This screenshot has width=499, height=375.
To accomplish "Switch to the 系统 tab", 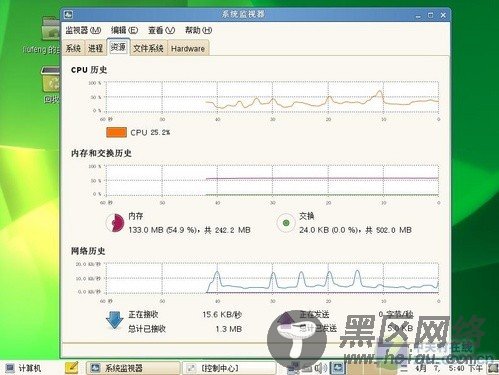I will pos(73,49).
